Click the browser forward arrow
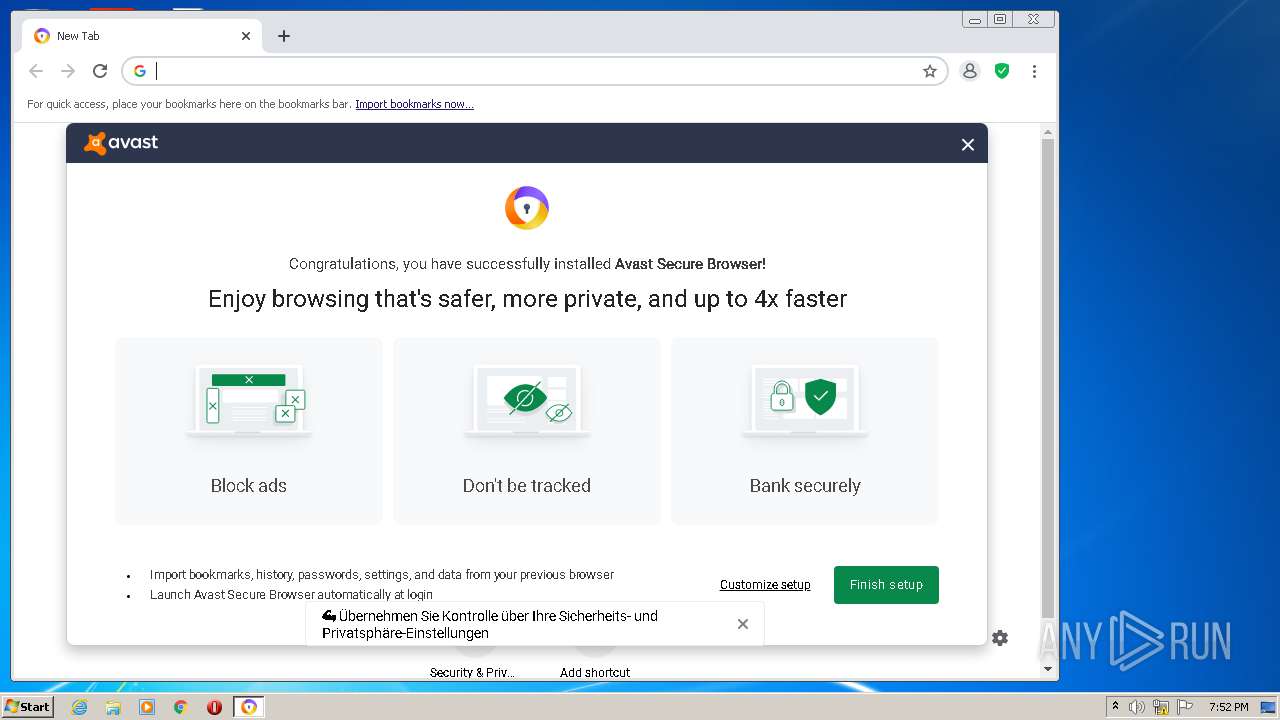Viewport: 1280px width, 720px height. click(x=68, y=71)
